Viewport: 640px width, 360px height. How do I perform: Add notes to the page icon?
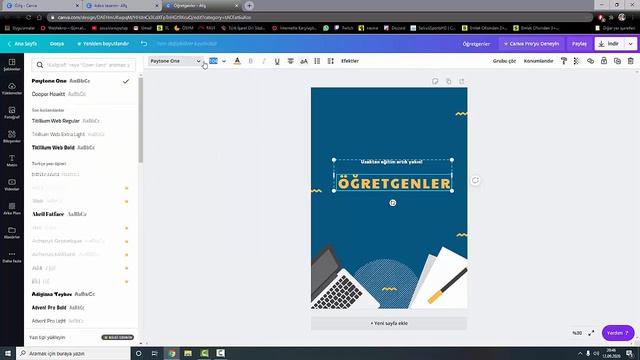435,81
